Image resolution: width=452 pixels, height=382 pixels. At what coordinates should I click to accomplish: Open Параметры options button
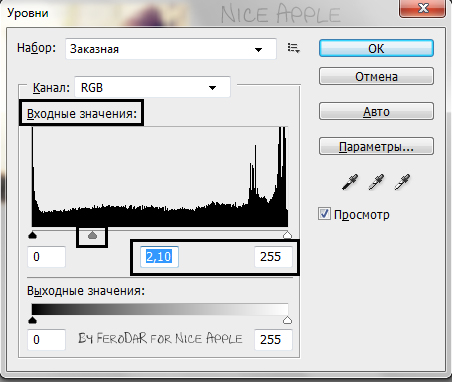[x=376, y=146]
